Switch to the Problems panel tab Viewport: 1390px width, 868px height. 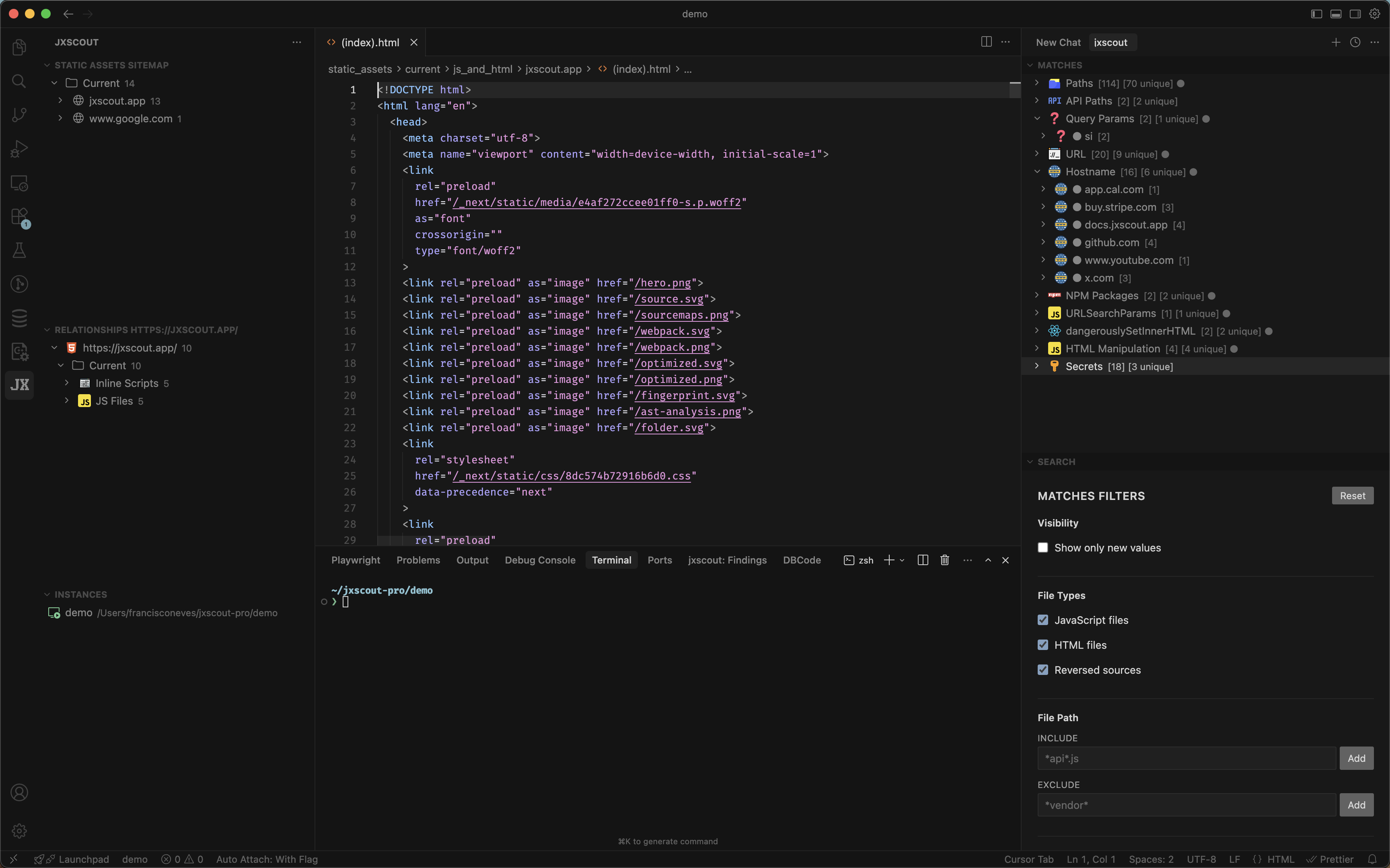click(x=418, y=560)
